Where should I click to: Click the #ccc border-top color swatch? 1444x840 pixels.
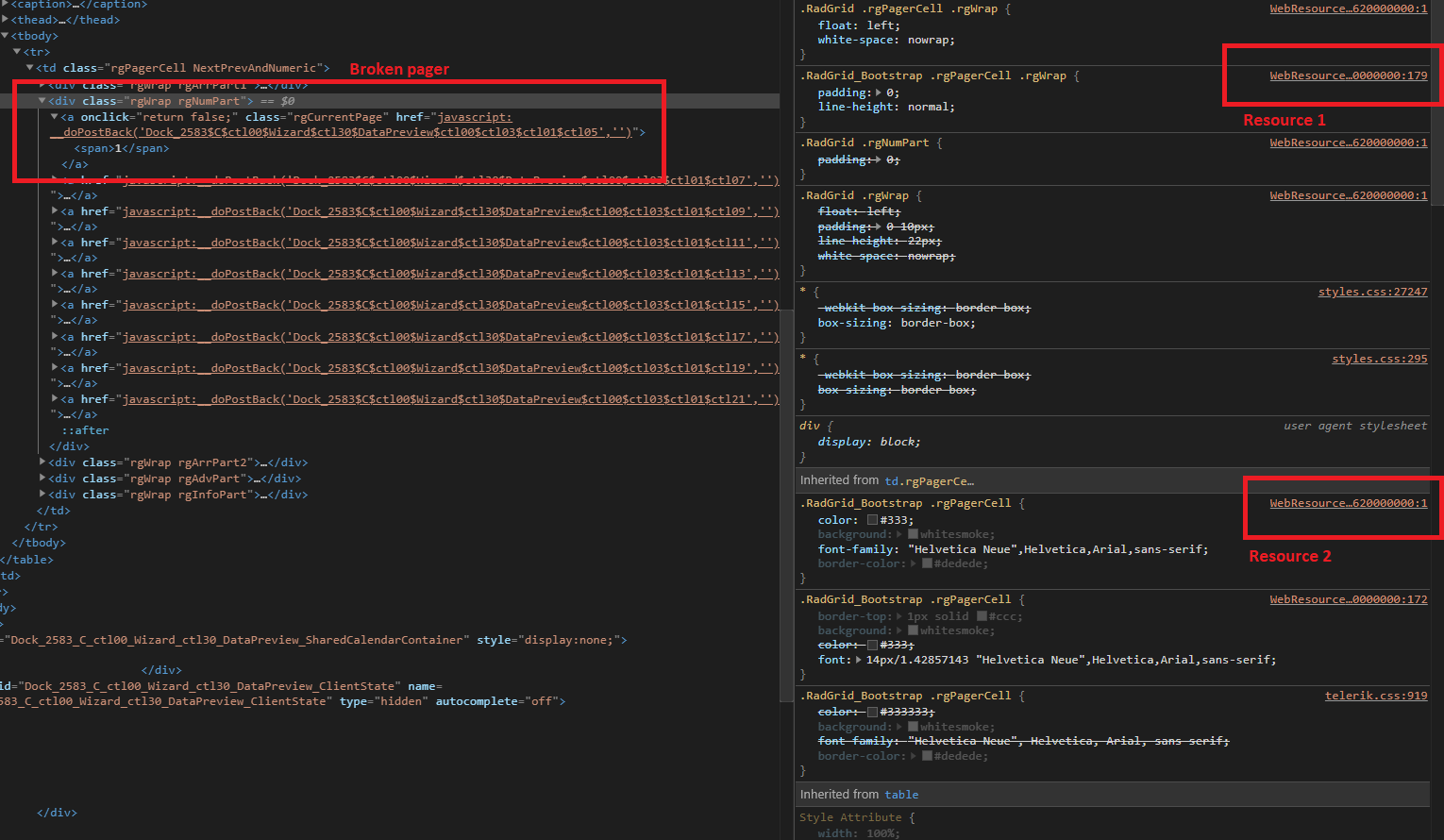[982, 616]
